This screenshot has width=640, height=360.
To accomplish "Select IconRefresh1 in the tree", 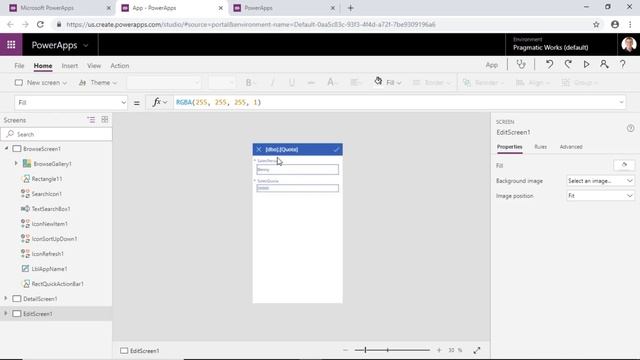I will click(47, 254).
